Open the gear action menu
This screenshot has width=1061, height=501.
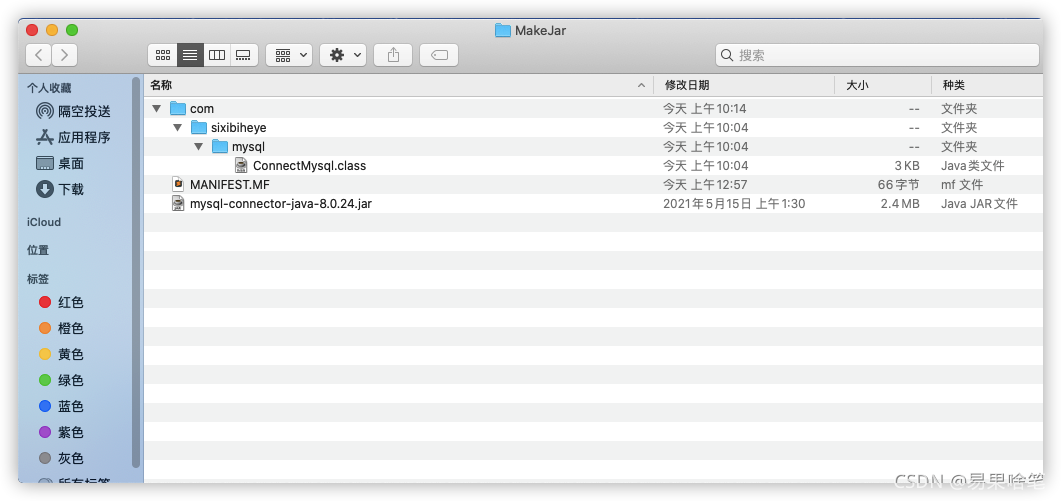[x=343, y=55]
